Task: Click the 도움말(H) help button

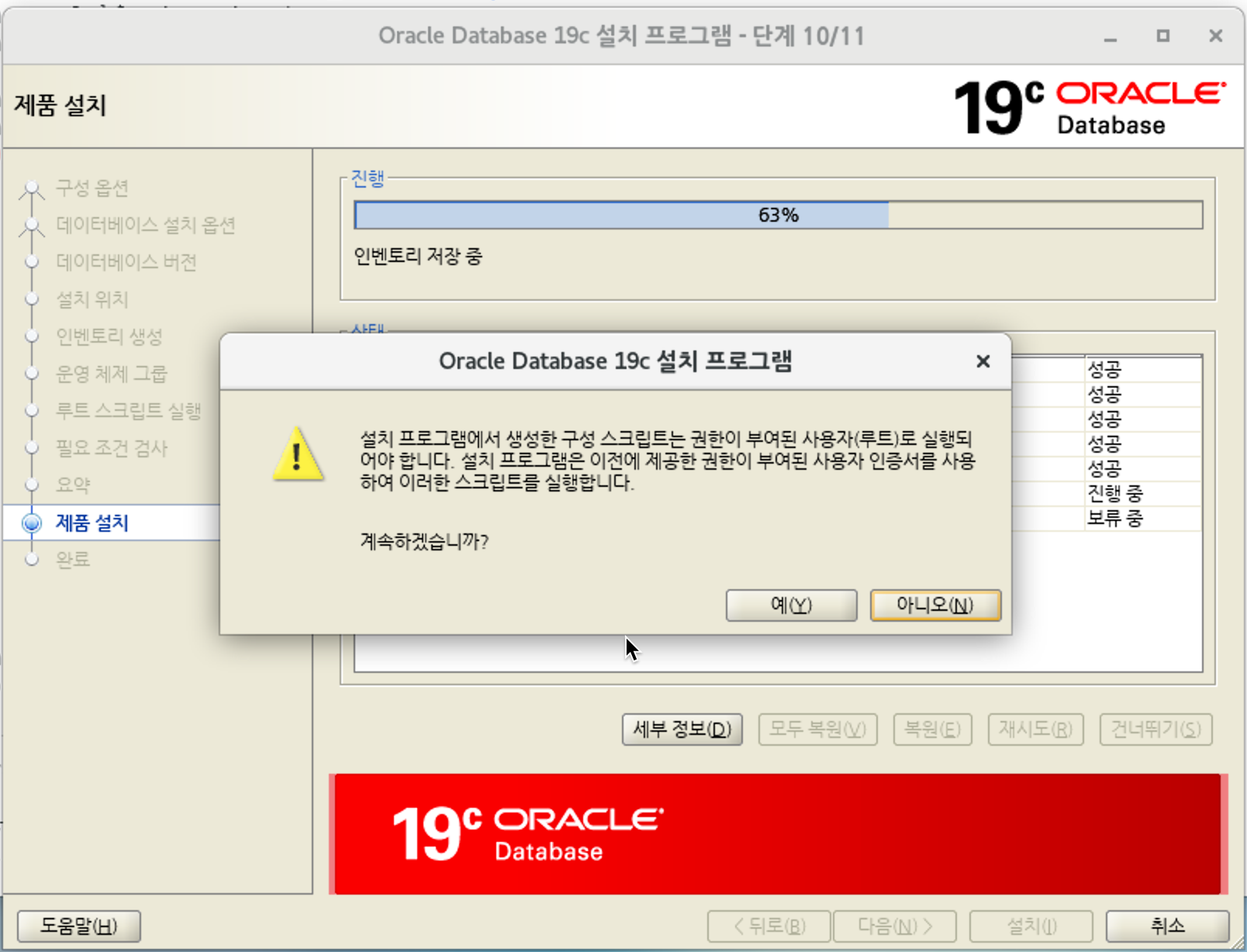Action: point(78,926)
